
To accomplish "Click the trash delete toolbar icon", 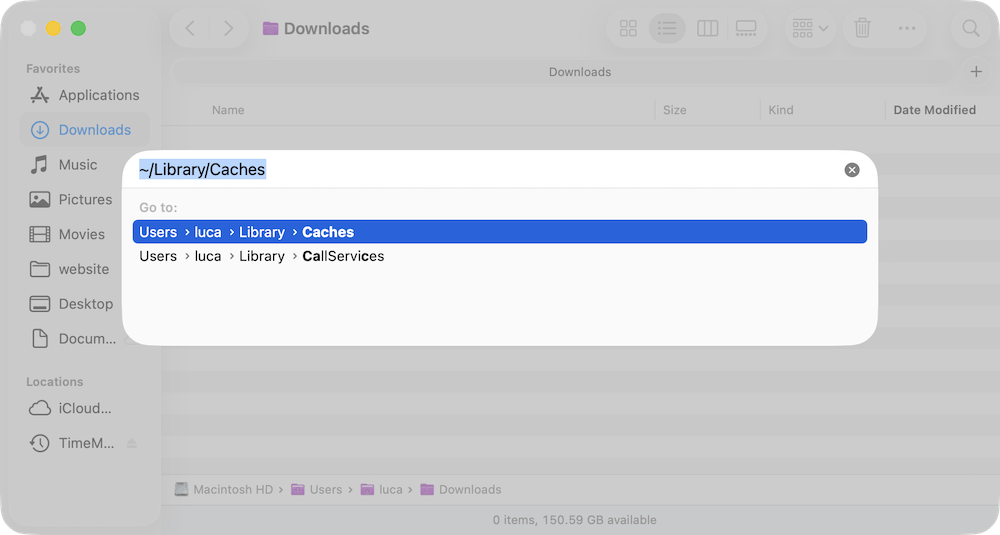I will (862, 29).
